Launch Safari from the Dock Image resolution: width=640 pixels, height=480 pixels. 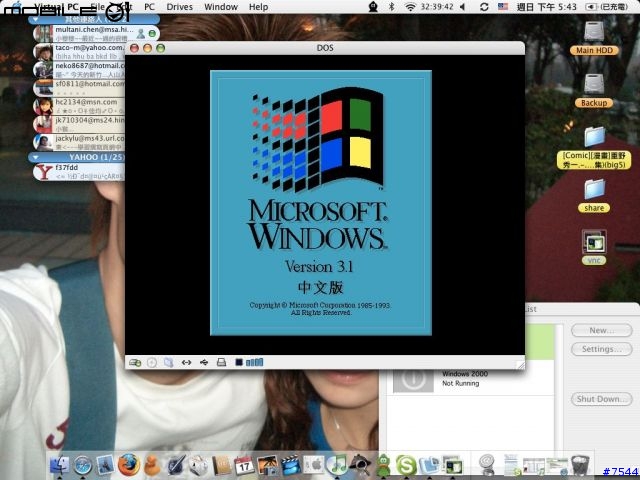point(83,465)
